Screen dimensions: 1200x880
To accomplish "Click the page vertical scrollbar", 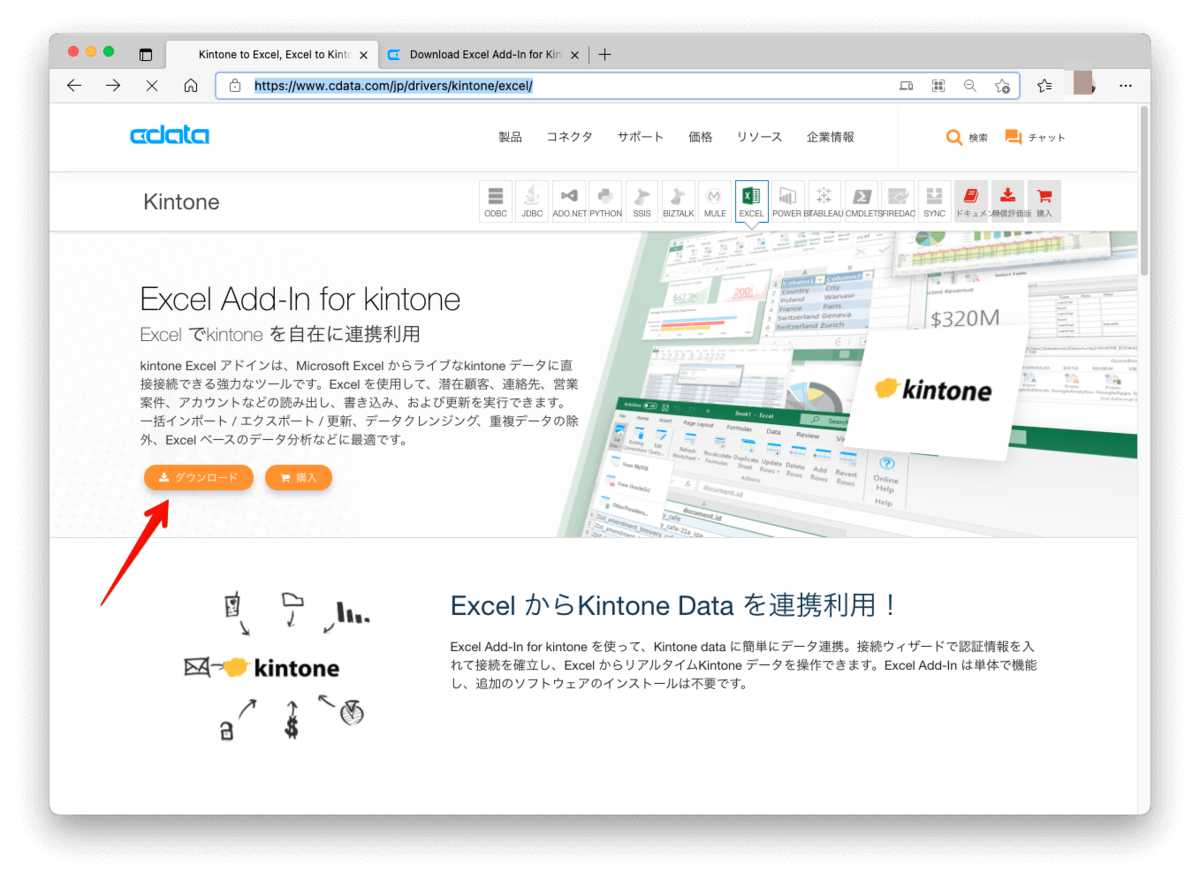I will click(x=1143, y=190).
